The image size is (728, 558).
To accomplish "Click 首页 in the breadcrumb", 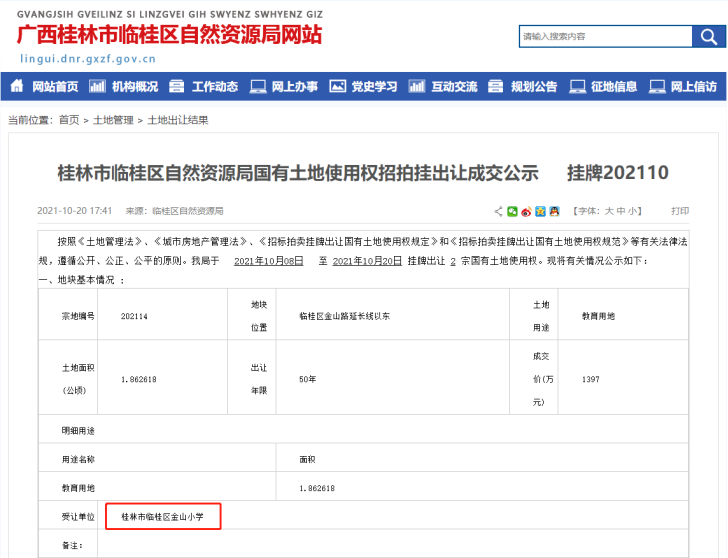I will point(69,120).
